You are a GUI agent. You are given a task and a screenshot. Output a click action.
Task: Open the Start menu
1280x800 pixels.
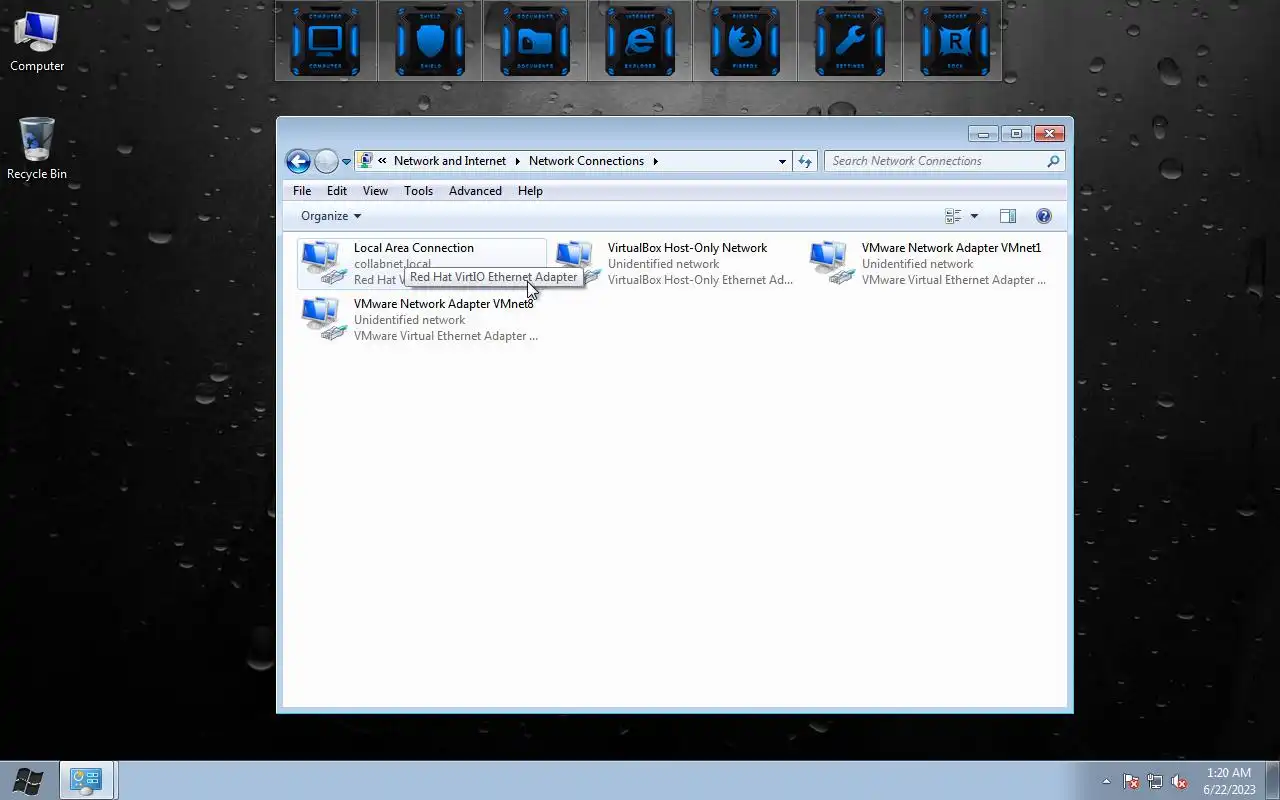pos(27,780)
